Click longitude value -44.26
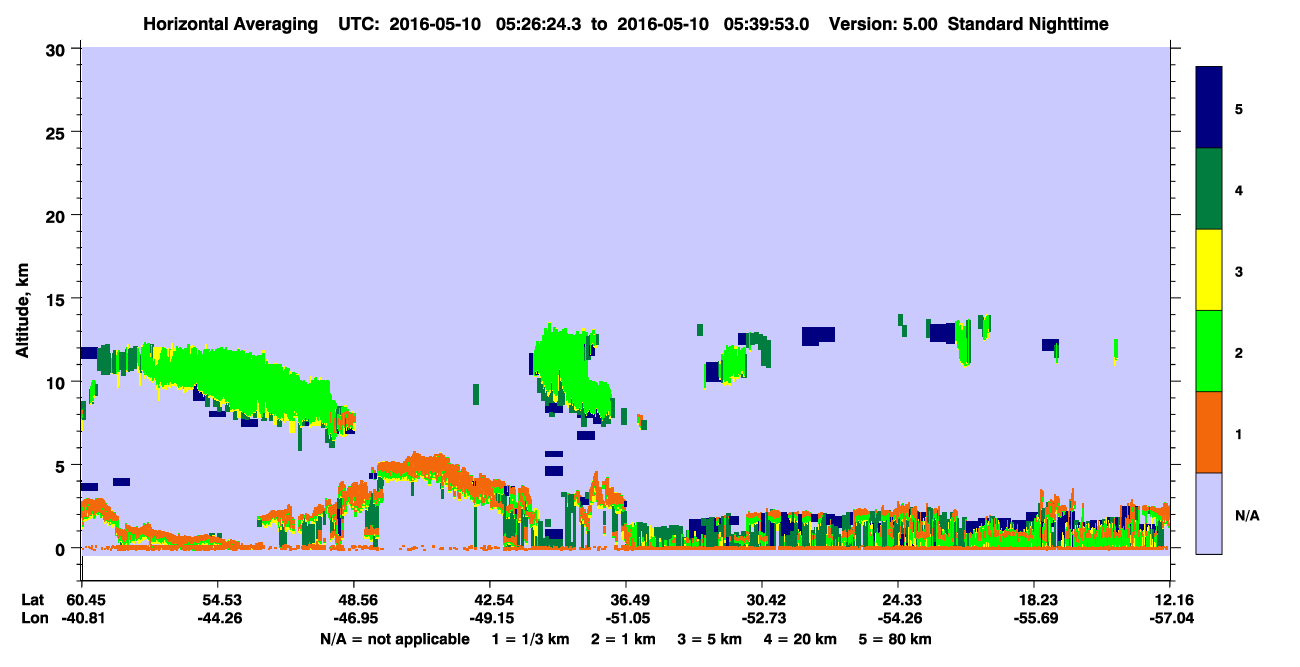 pyautogui.click(x=218, y=618)
